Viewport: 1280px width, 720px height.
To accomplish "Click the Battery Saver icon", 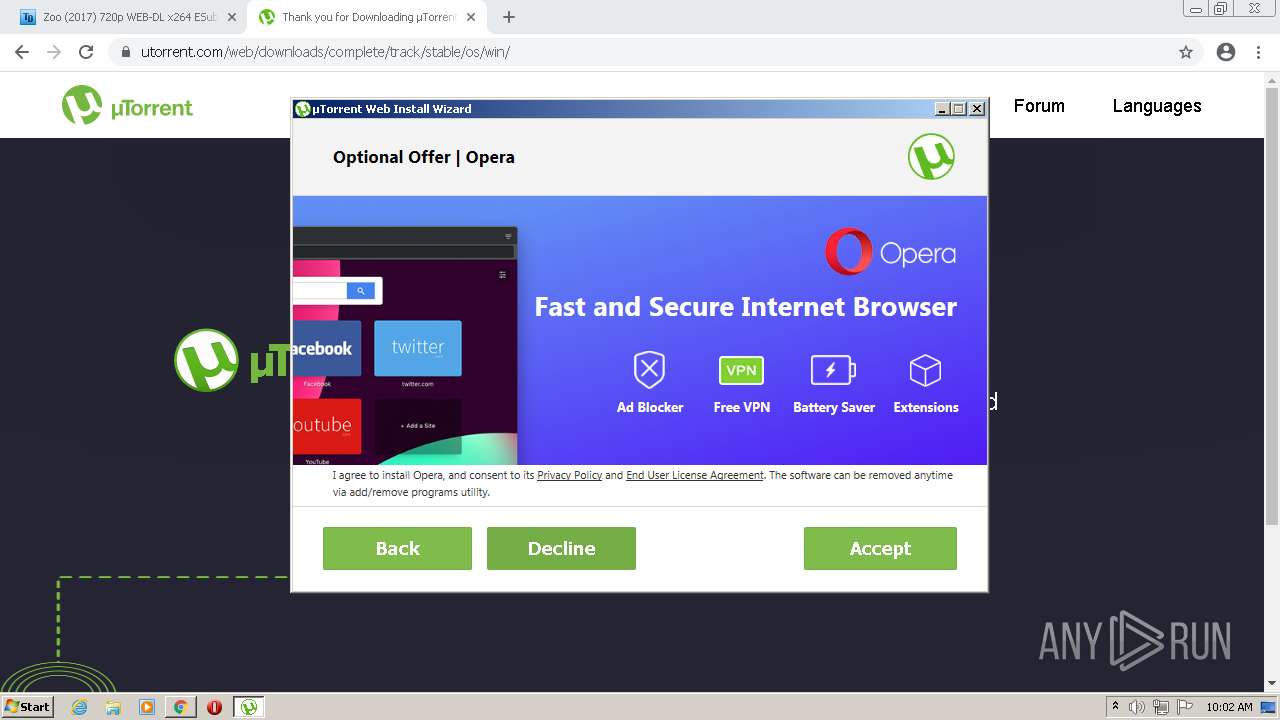I will (x=833, y=370).
